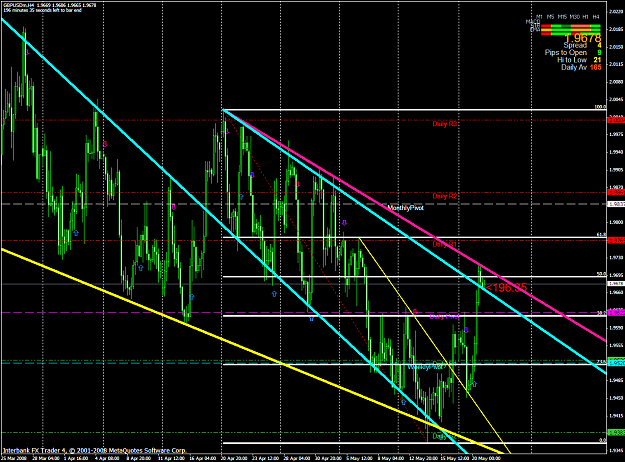Viewport: 625px width, 462px height.
Task: Click the magenta Daily Pivot label
Action: coord(444,317)
